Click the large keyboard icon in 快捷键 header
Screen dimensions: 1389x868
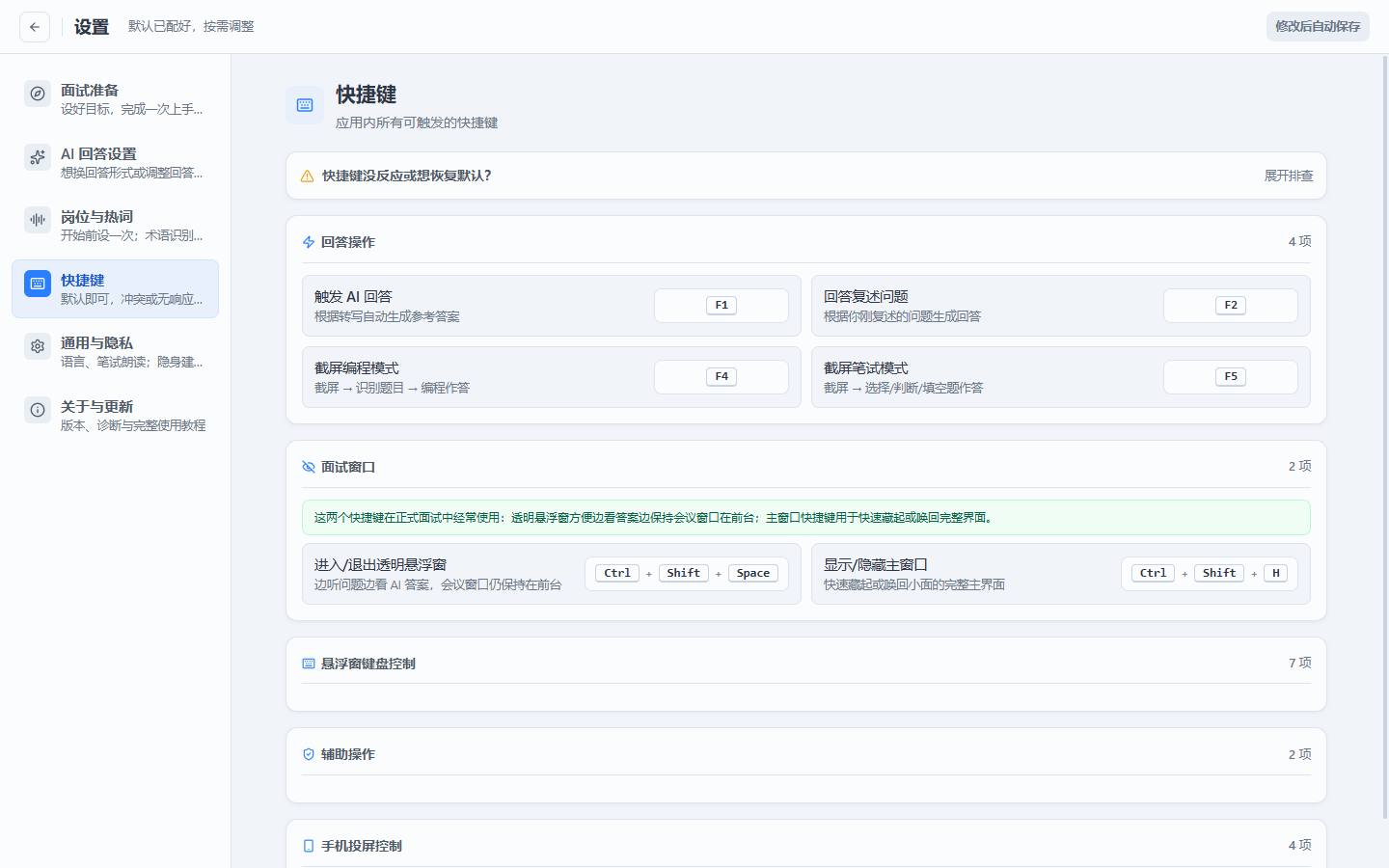pos(305,105)
